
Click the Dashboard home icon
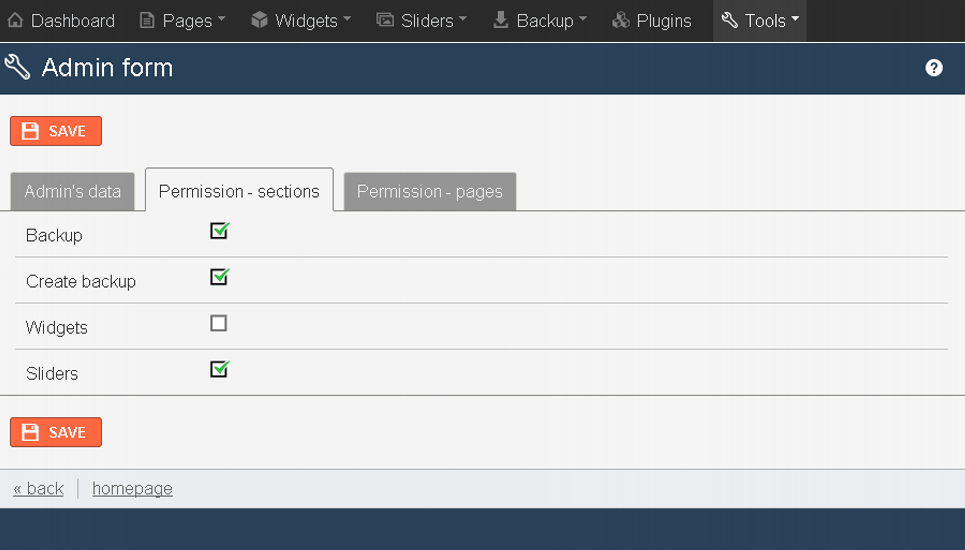pyautogui.click(x=15, y=20)
